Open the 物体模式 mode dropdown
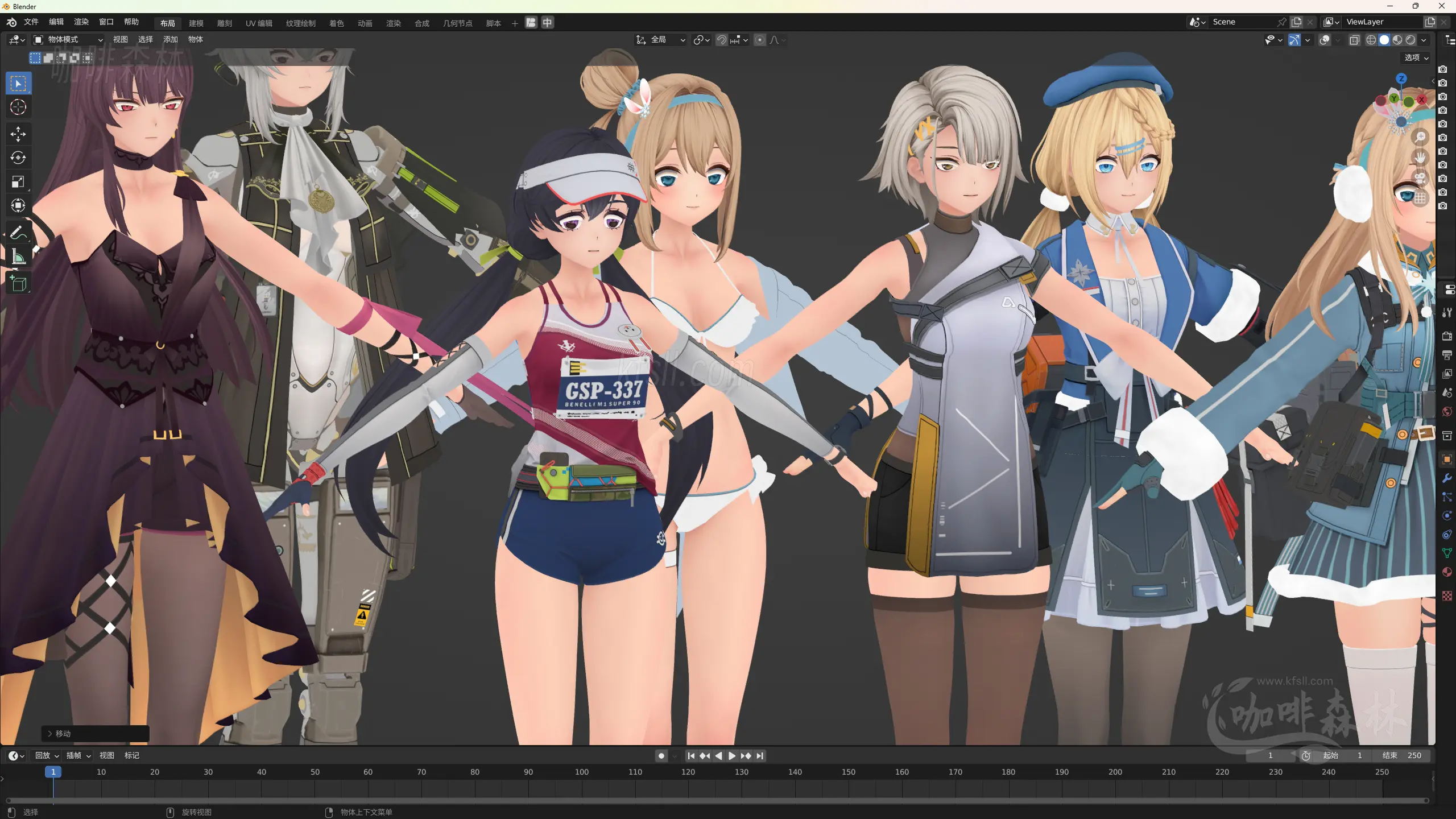The height and width of the screenshot is (819, 1456). click(68, 40)
